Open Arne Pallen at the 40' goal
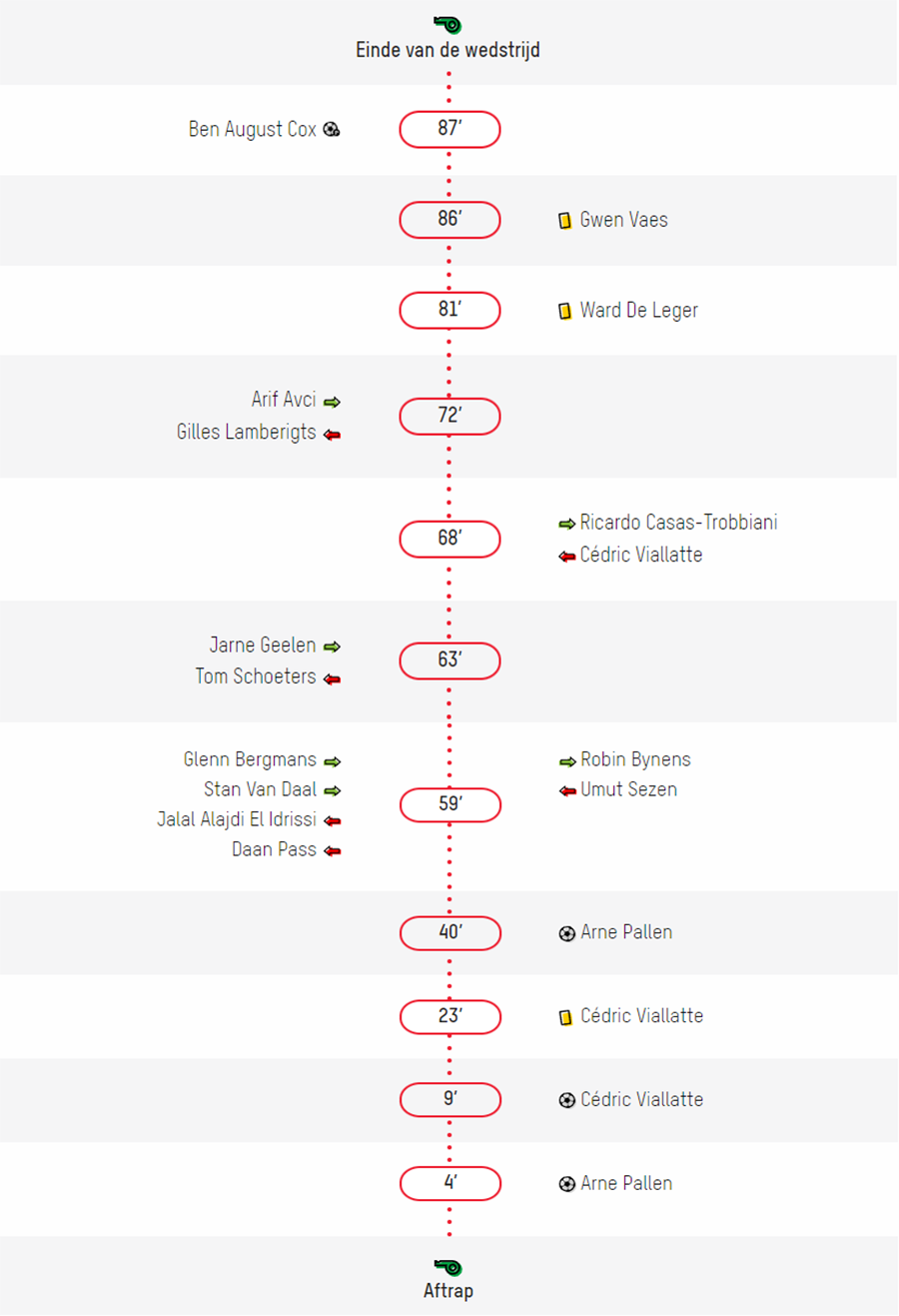Screen dimensions: 899x1316 coord(626,932)
